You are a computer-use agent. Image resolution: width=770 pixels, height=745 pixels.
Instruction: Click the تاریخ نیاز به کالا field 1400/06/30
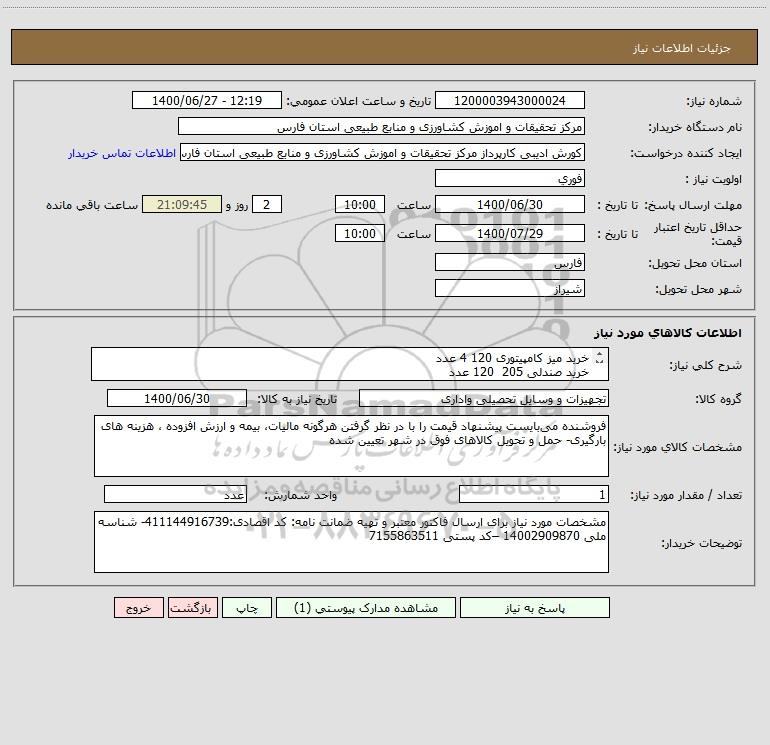tap(177, 398)
